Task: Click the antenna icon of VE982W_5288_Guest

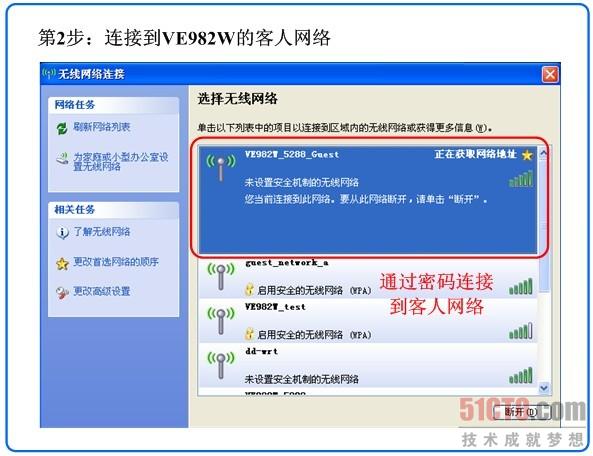Action: 221,168
